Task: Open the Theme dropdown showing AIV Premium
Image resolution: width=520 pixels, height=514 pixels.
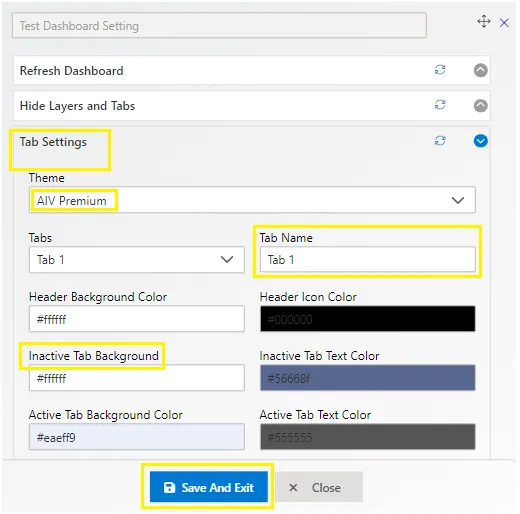Action: coord(252,200)
